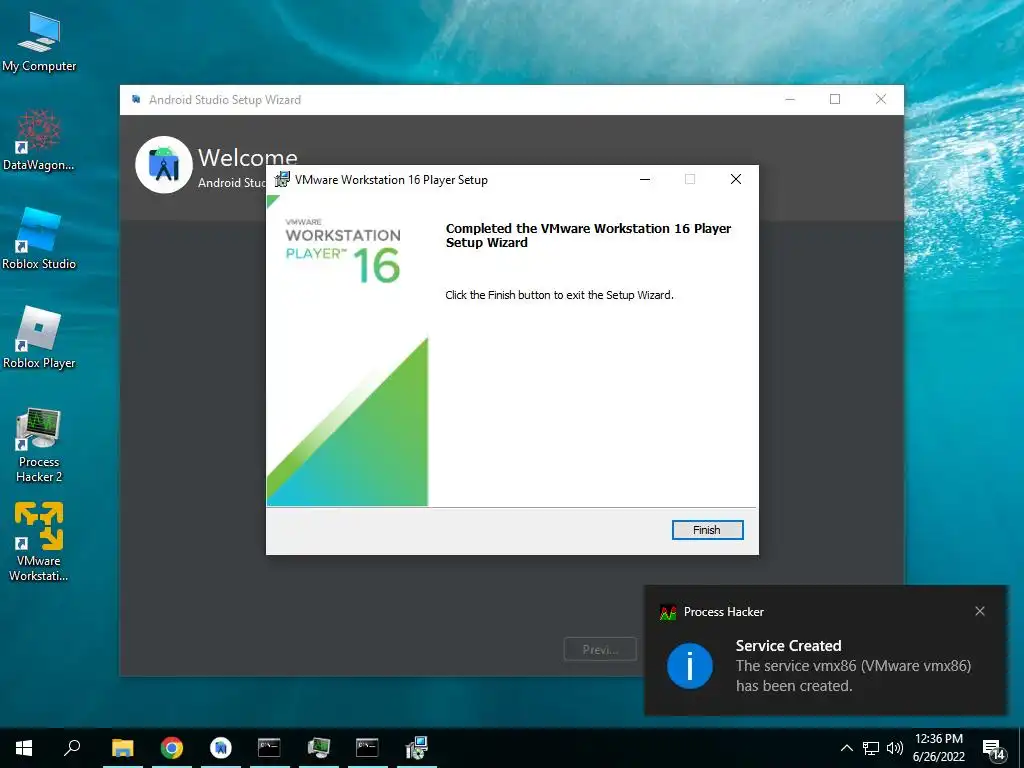Screen dimensions: 1024x768
Task: Click the 'Completed the VMware Workstation 16 Player' heading
Action: pyautogui.click(x=588, y=235)
